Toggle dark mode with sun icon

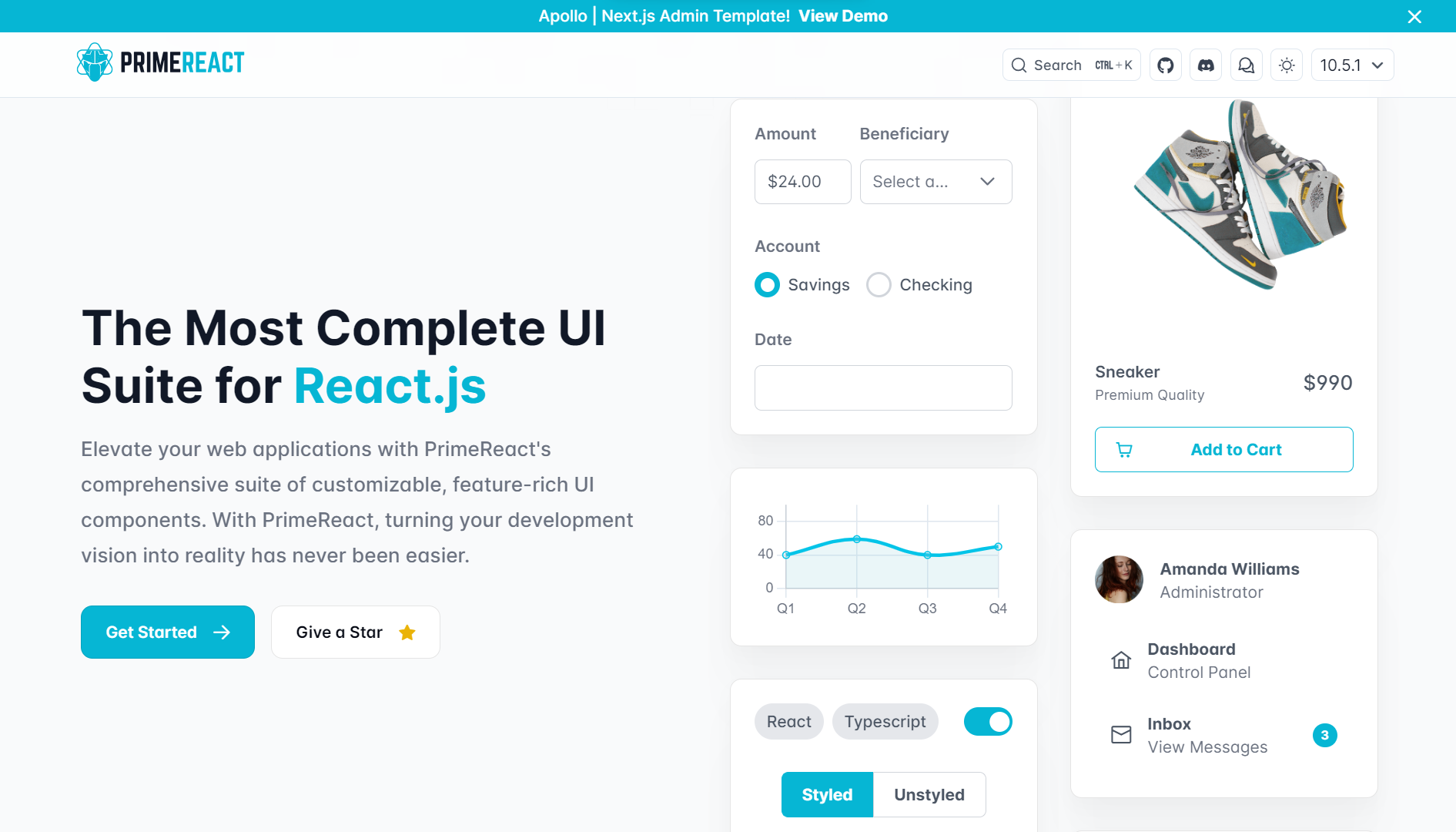pyautogui.click(x=1287, y=65)
